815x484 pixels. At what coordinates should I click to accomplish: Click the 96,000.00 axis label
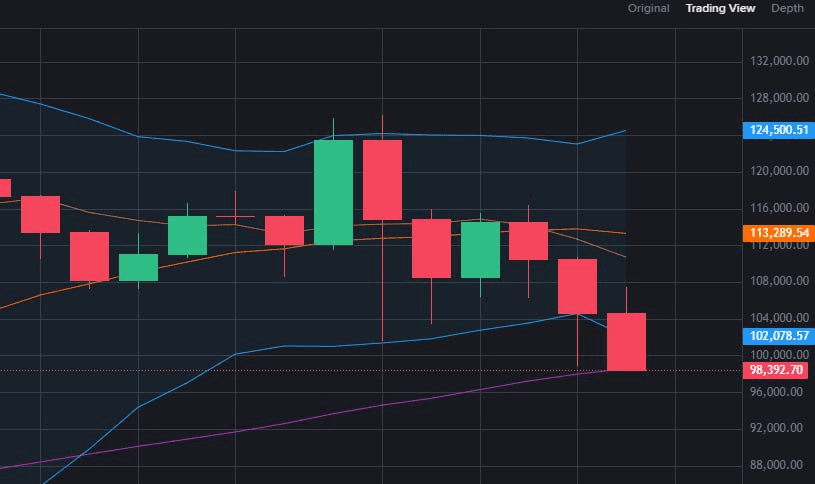[x=776, y=392]
